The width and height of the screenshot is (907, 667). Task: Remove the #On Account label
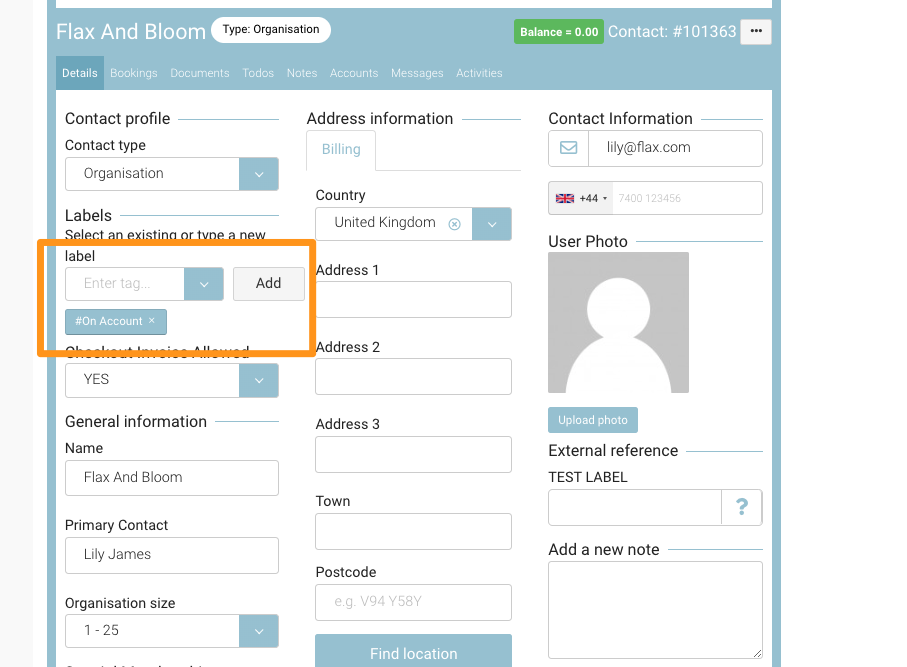(150, 321)
